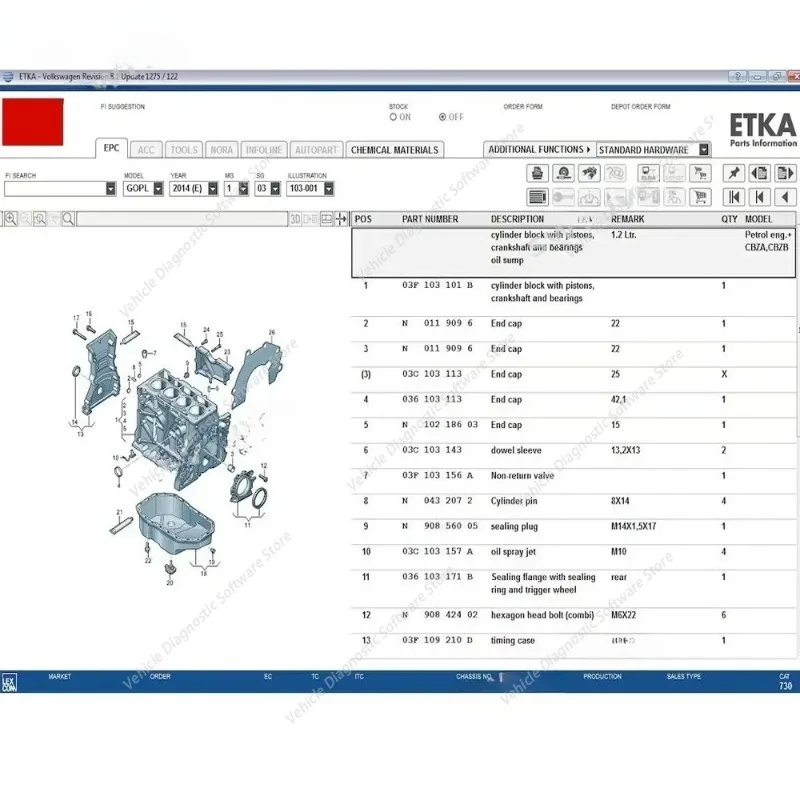Click the help button in title bar
The width and height of the screenshot is (800, 800).
pyautogui.click(x=737, y=77)
